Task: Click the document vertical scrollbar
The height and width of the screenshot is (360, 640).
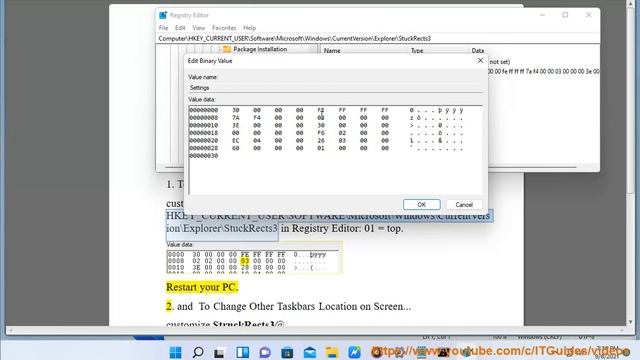Action: pos(631,163)
